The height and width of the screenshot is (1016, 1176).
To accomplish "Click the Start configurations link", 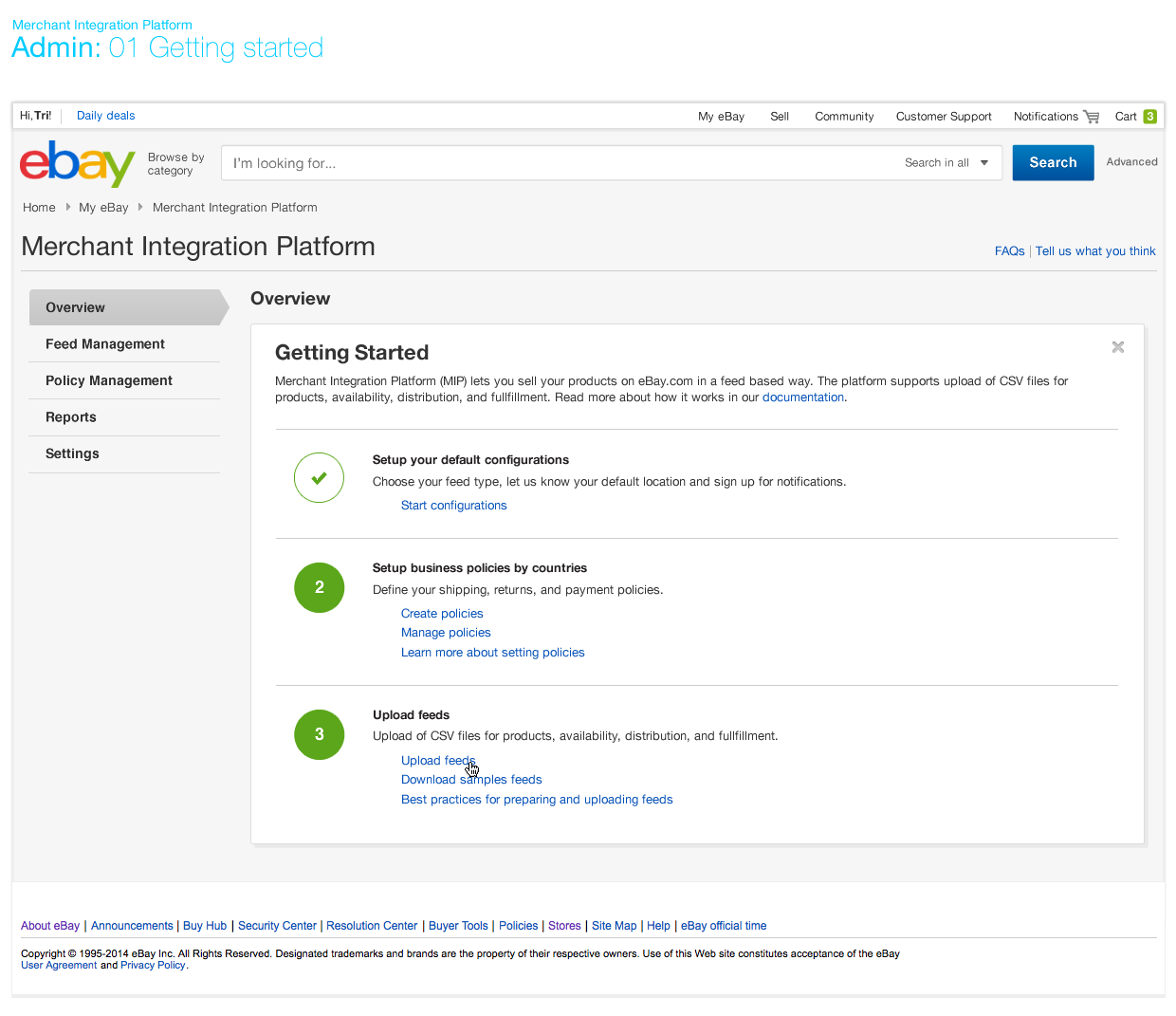I will click(453, 506).
